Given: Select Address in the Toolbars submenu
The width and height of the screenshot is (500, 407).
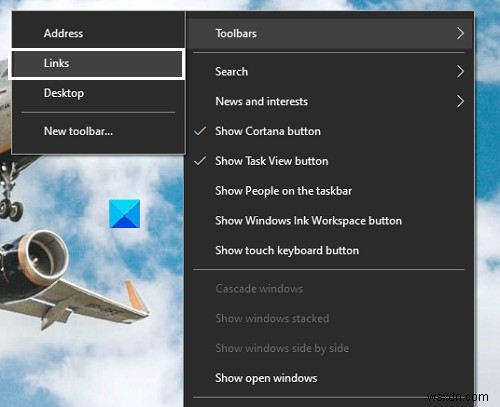Looking at the screenshot, I should pyautogui.click(x=98, y=33).
